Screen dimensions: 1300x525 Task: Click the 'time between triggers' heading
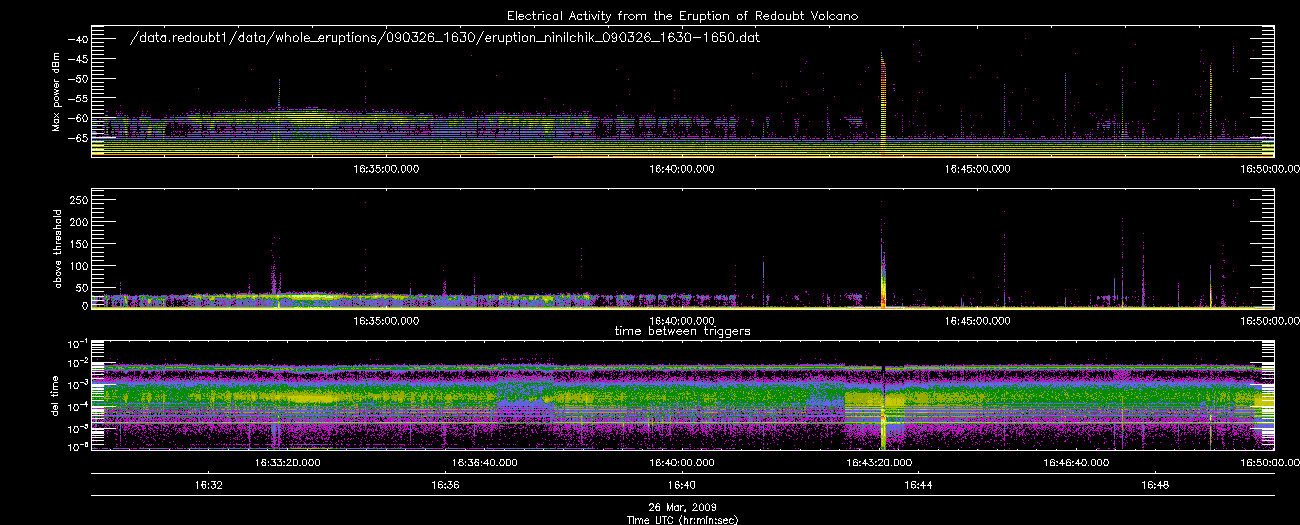[682, 330]
